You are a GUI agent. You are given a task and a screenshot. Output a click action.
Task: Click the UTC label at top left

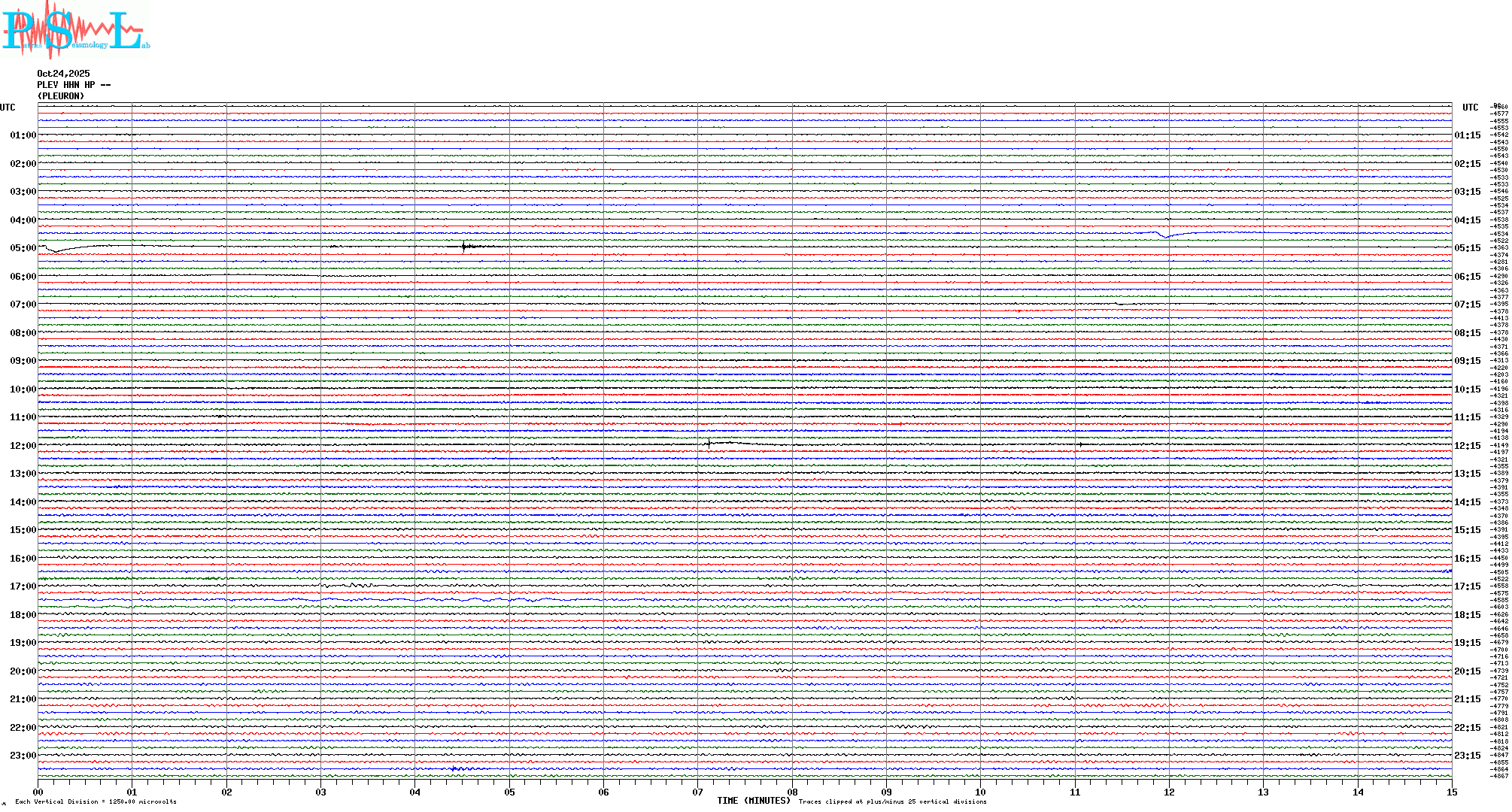(8, 108)
